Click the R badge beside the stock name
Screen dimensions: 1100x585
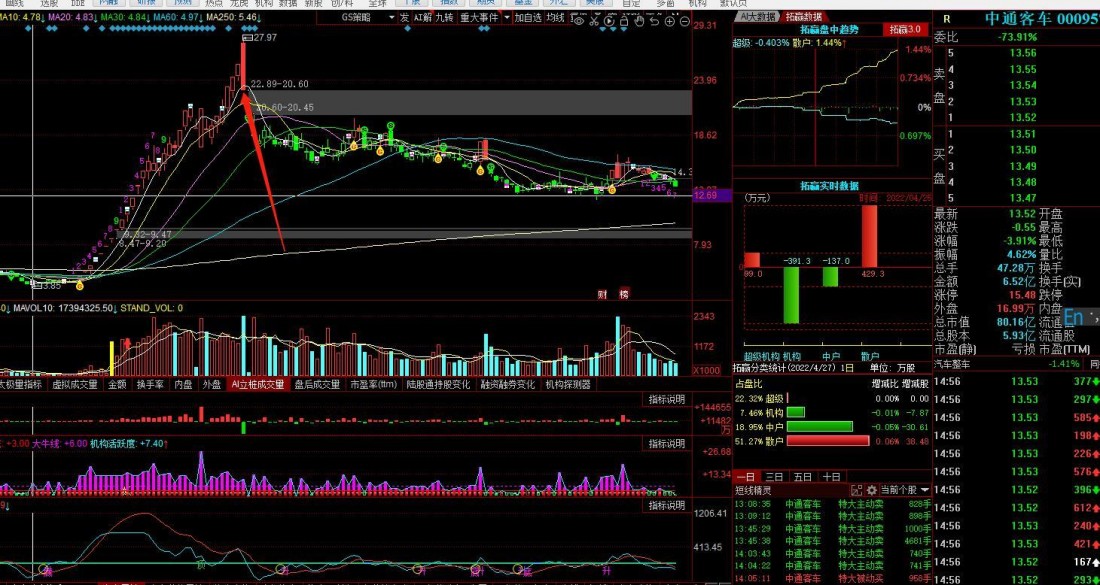pyautogui.click(x=947, y=19)
